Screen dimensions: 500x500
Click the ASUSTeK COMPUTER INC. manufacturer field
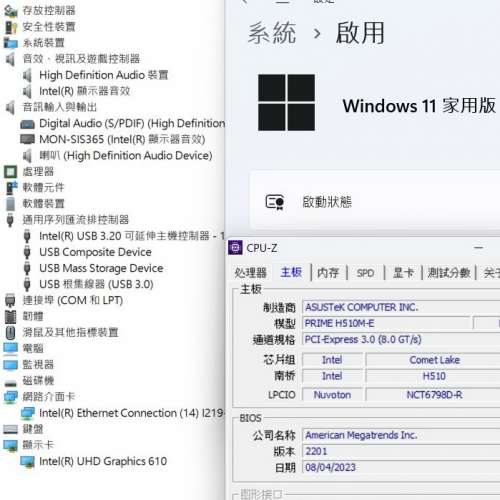[401, 307]
